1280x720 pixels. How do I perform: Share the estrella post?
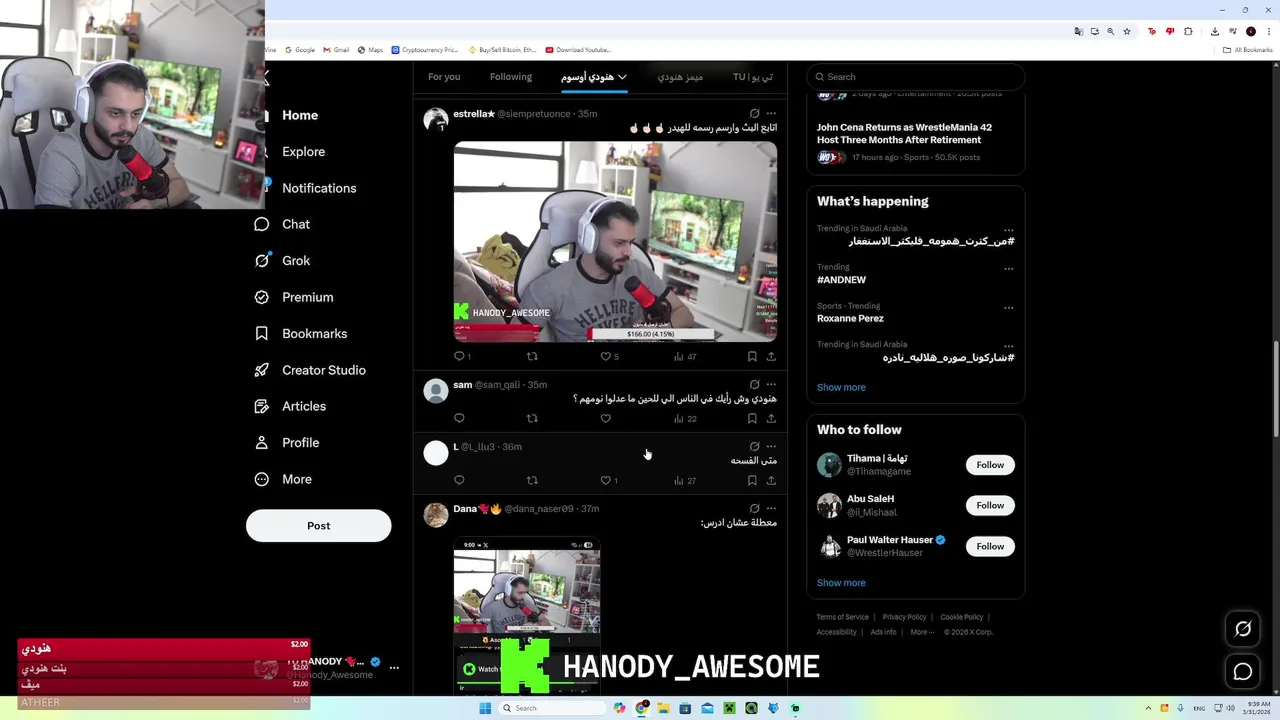pos(771,356)
